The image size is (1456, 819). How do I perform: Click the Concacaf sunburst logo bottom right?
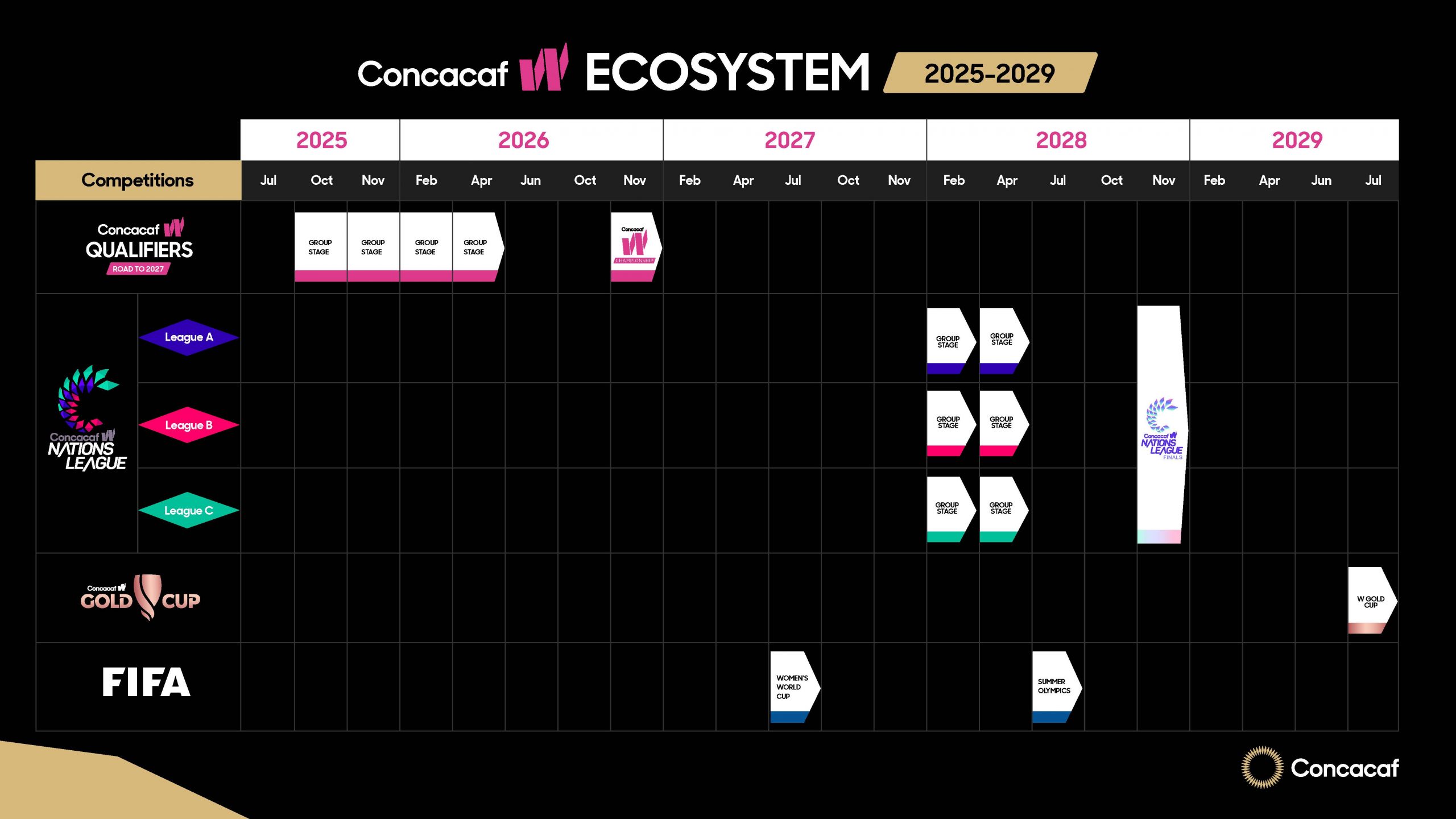pos(1261,767)
